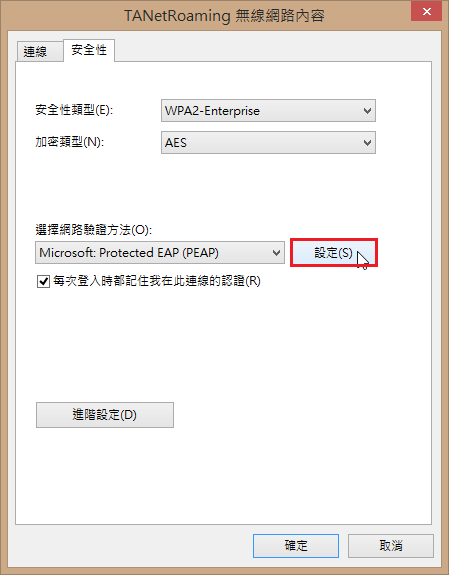Expand the Microsoft: Protected EAP (PEAP) dropdown
The image size is (449, 575).
[160, 252]
